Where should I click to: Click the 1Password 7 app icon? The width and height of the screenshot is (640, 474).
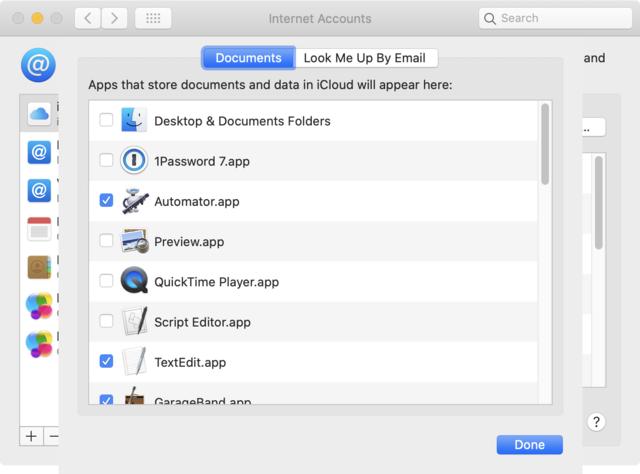click(134, 160)
